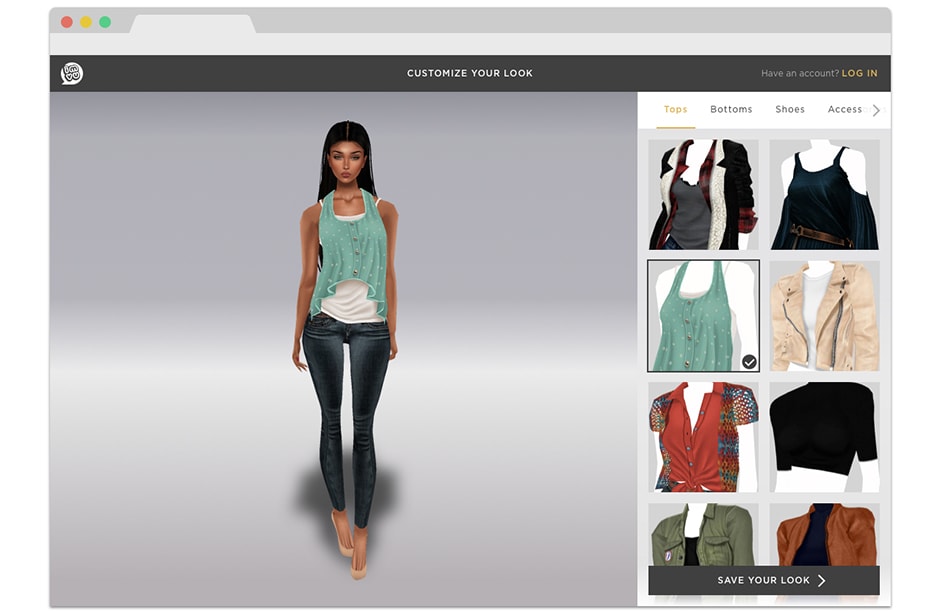Click the IMVU logo icon
Viewport: 940px width, 615px height.
pos(71,73)
